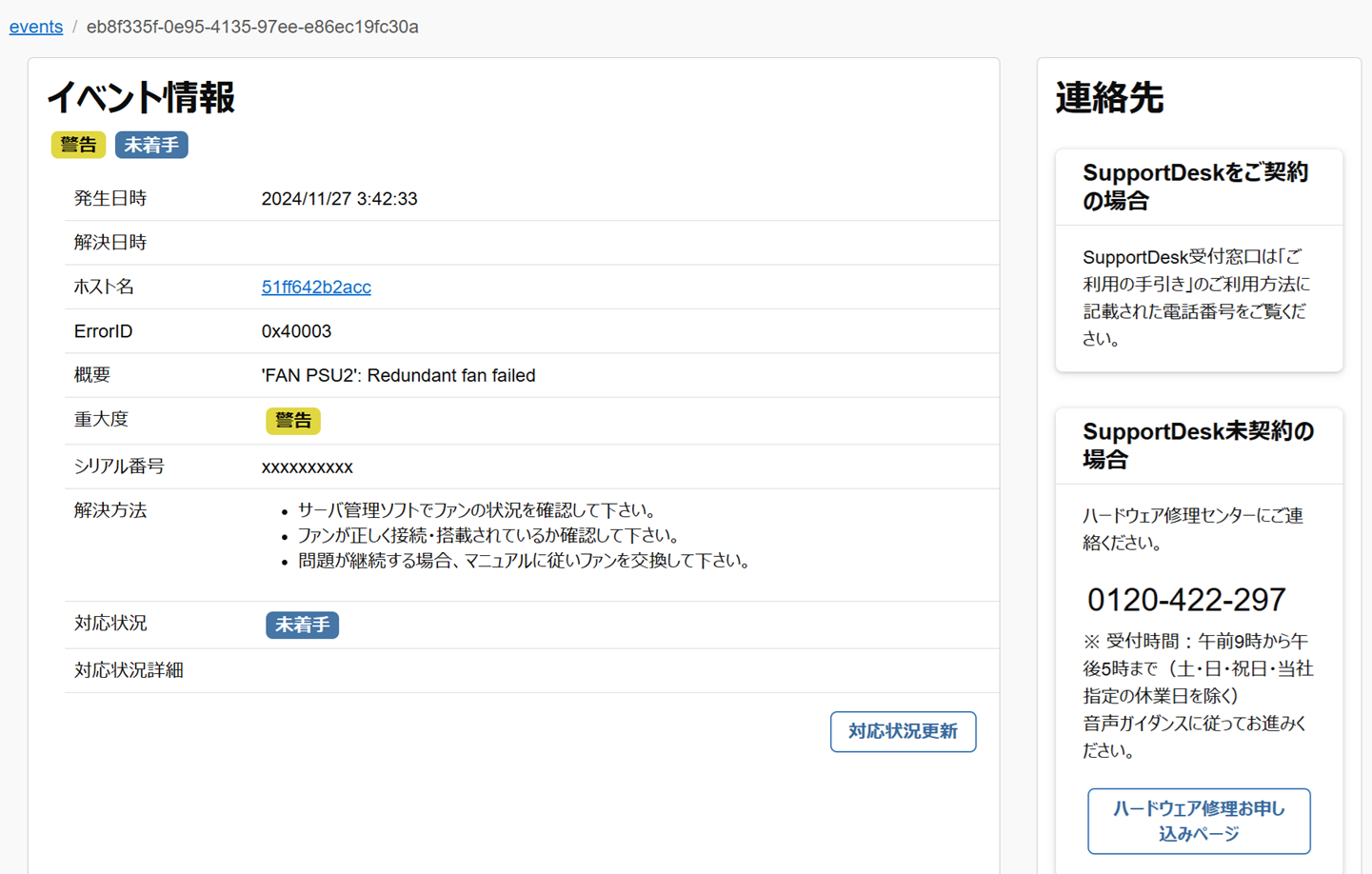Viewport: 1372px width, 874px height.
Task: Click the 警告 badge in the 重大度 row
Action: [293, 421]
